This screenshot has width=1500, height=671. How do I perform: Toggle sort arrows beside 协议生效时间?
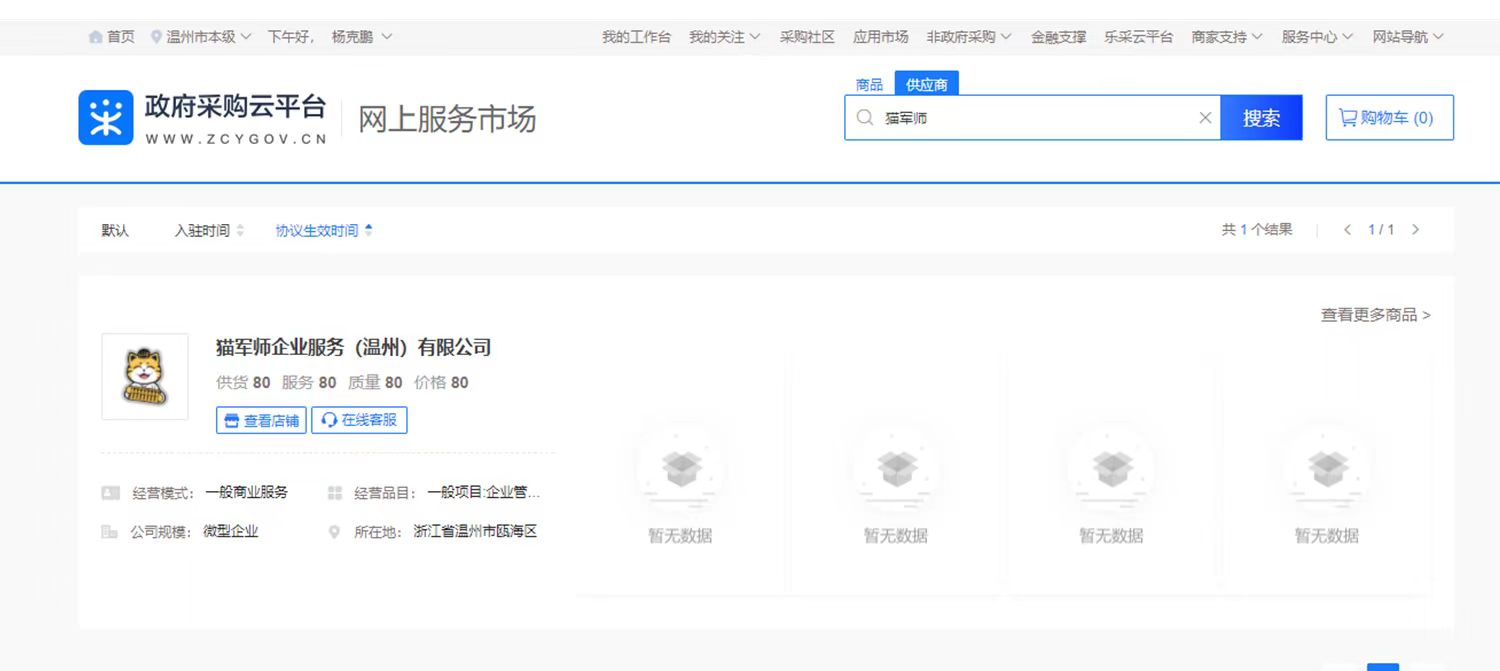point(368,231)
